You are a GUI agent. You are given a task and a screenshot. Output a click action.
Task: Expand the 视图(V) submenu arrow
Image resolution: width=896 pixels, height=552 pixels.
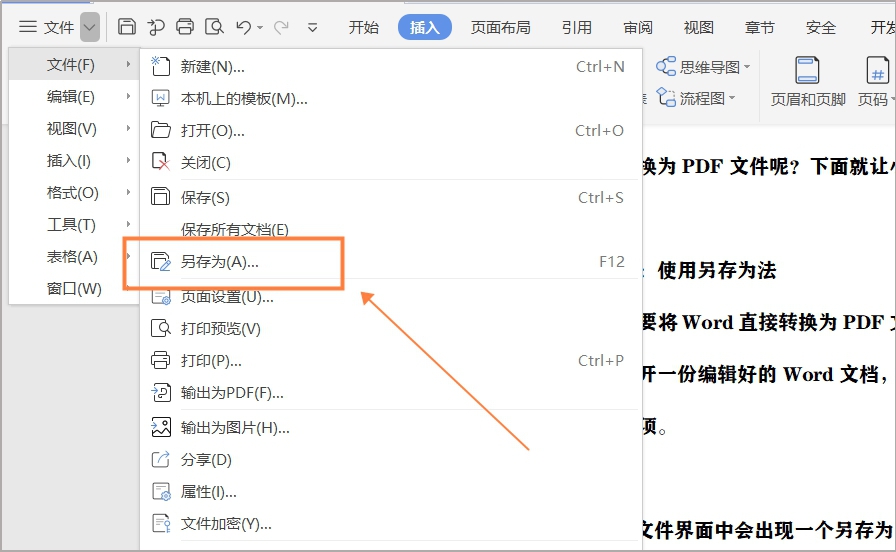tap(129, 129)
